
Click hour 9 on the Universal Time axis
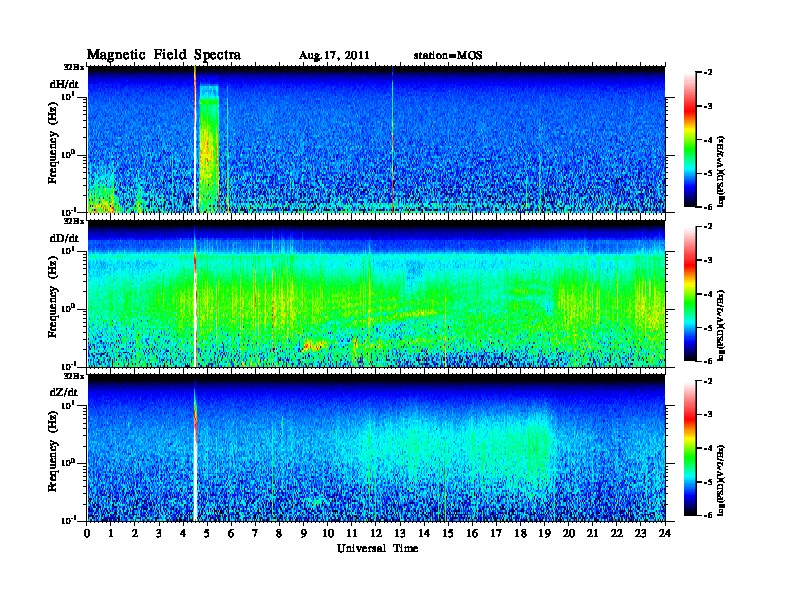pos(304,533)
